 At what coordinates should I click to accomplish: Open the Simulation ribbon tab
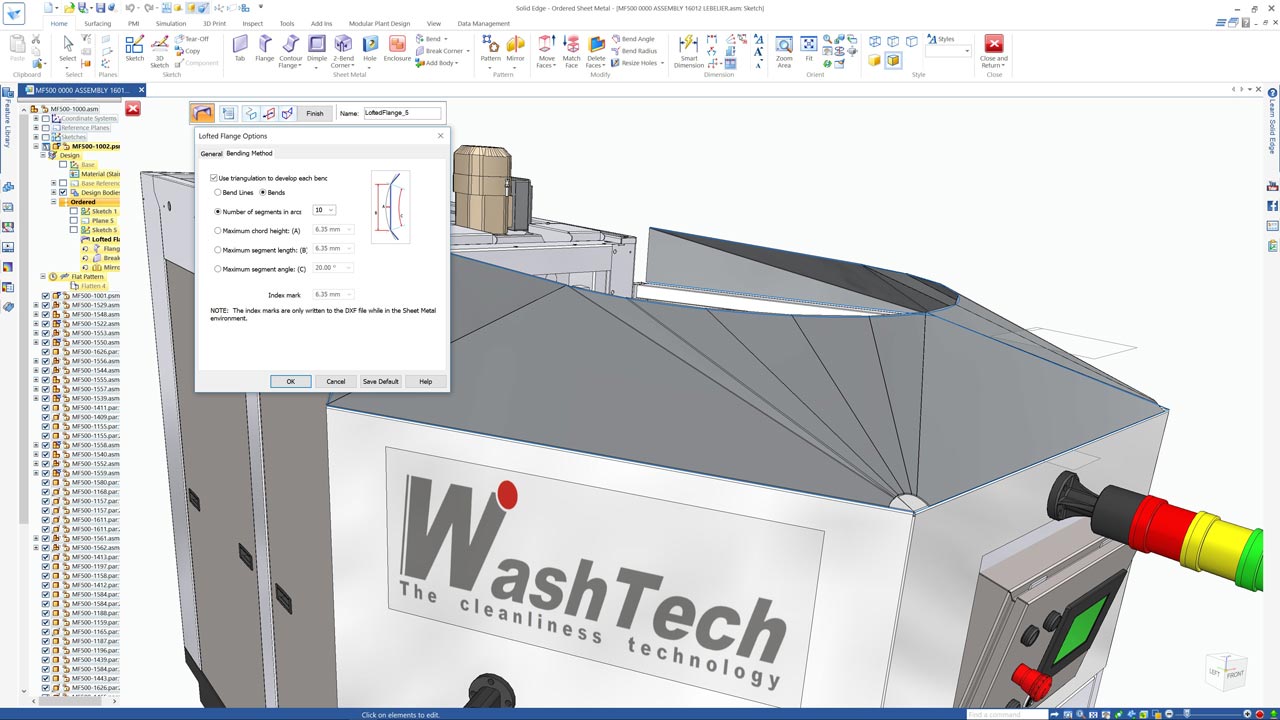[x=170, y=23]
